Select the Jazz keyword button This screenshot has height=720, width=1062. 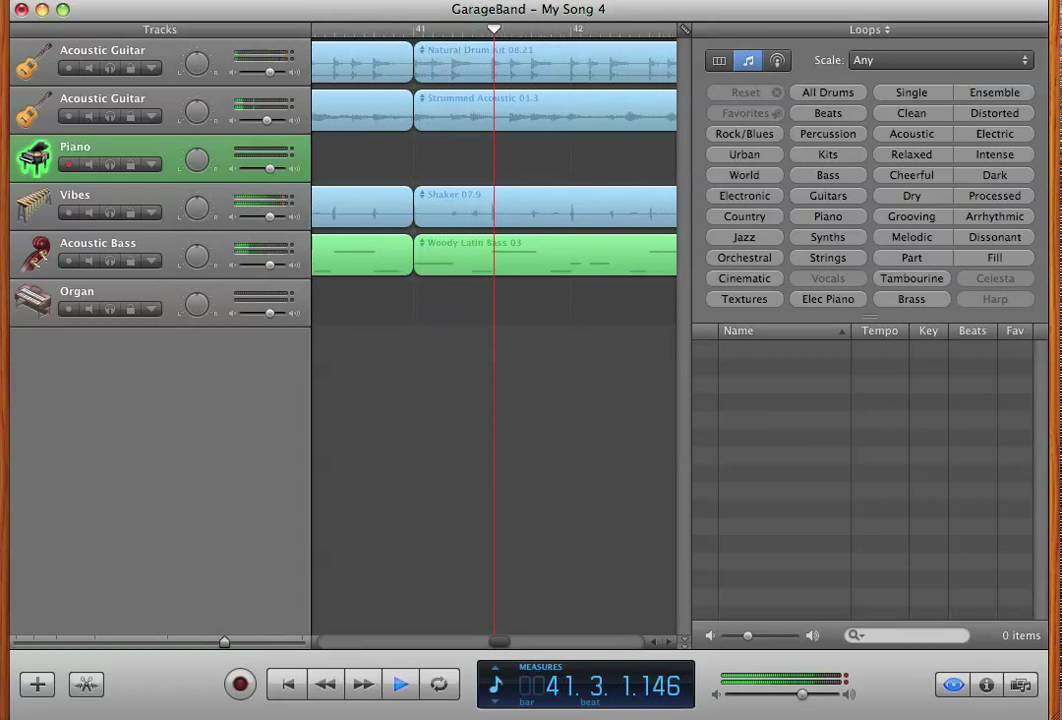point(744,237)
